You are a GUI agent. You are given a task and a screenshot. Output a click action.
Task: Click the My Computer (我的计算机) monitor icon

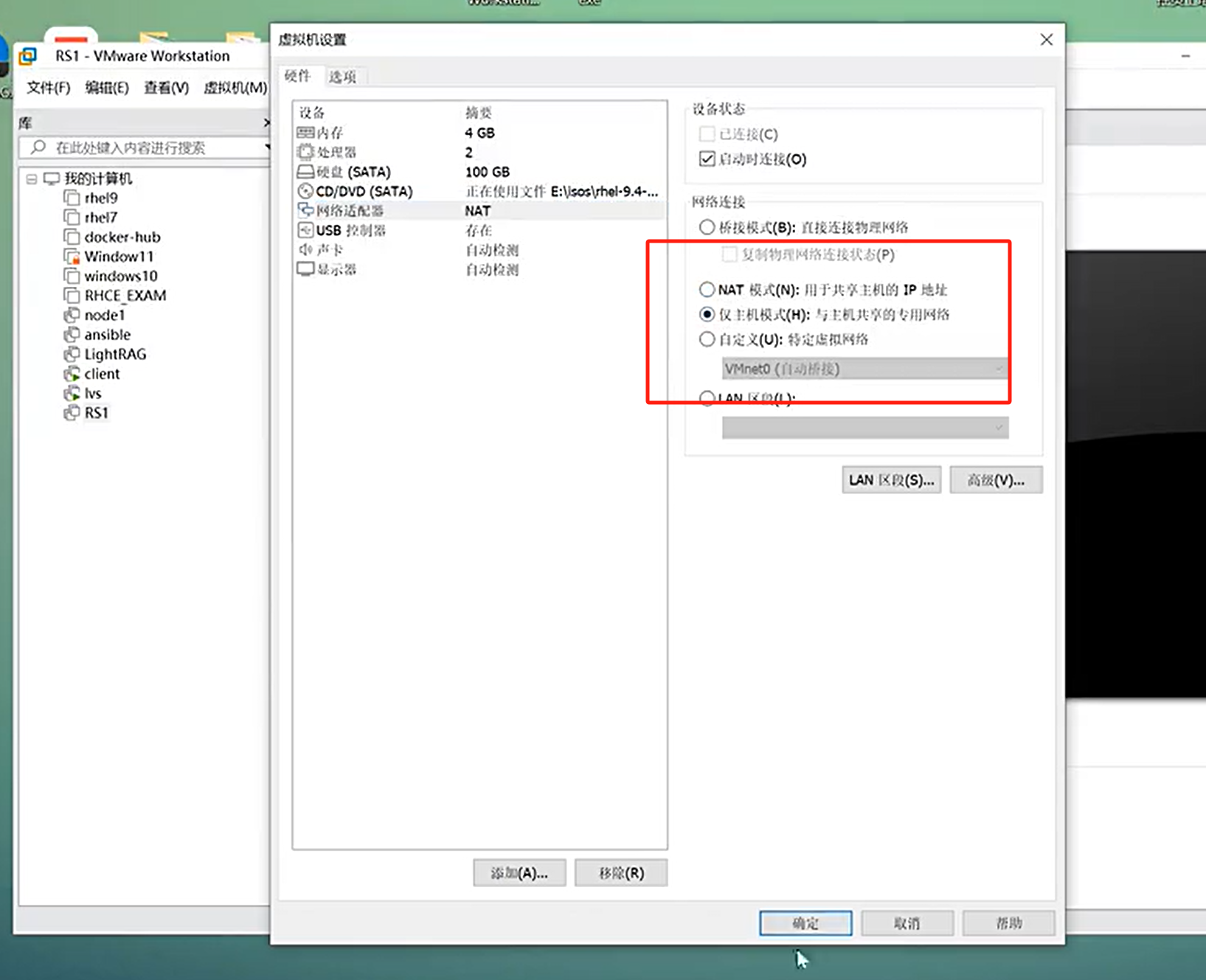tap(51, 178)
